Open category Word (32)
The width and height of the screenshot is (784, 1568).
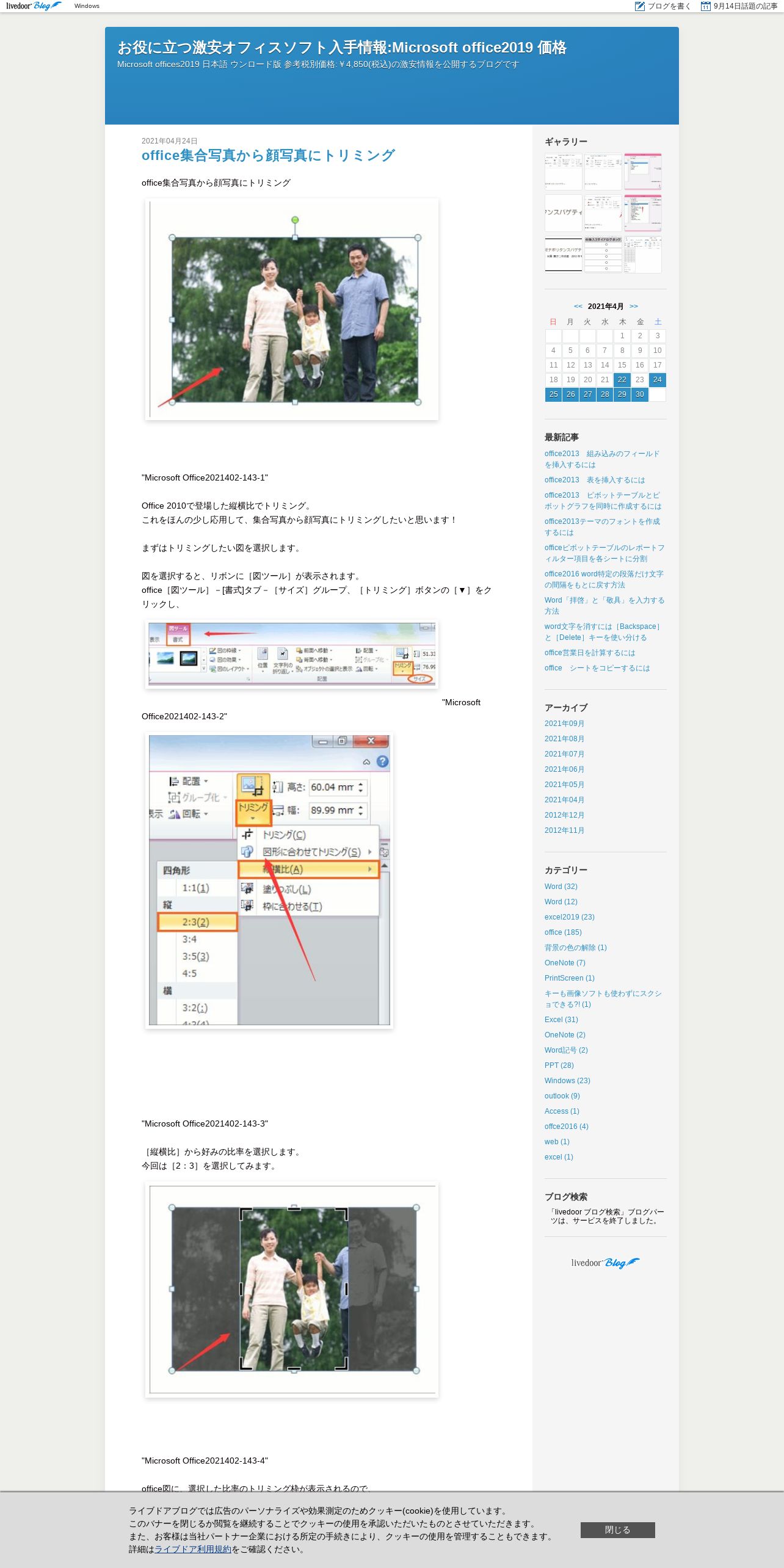coord(561,887)
